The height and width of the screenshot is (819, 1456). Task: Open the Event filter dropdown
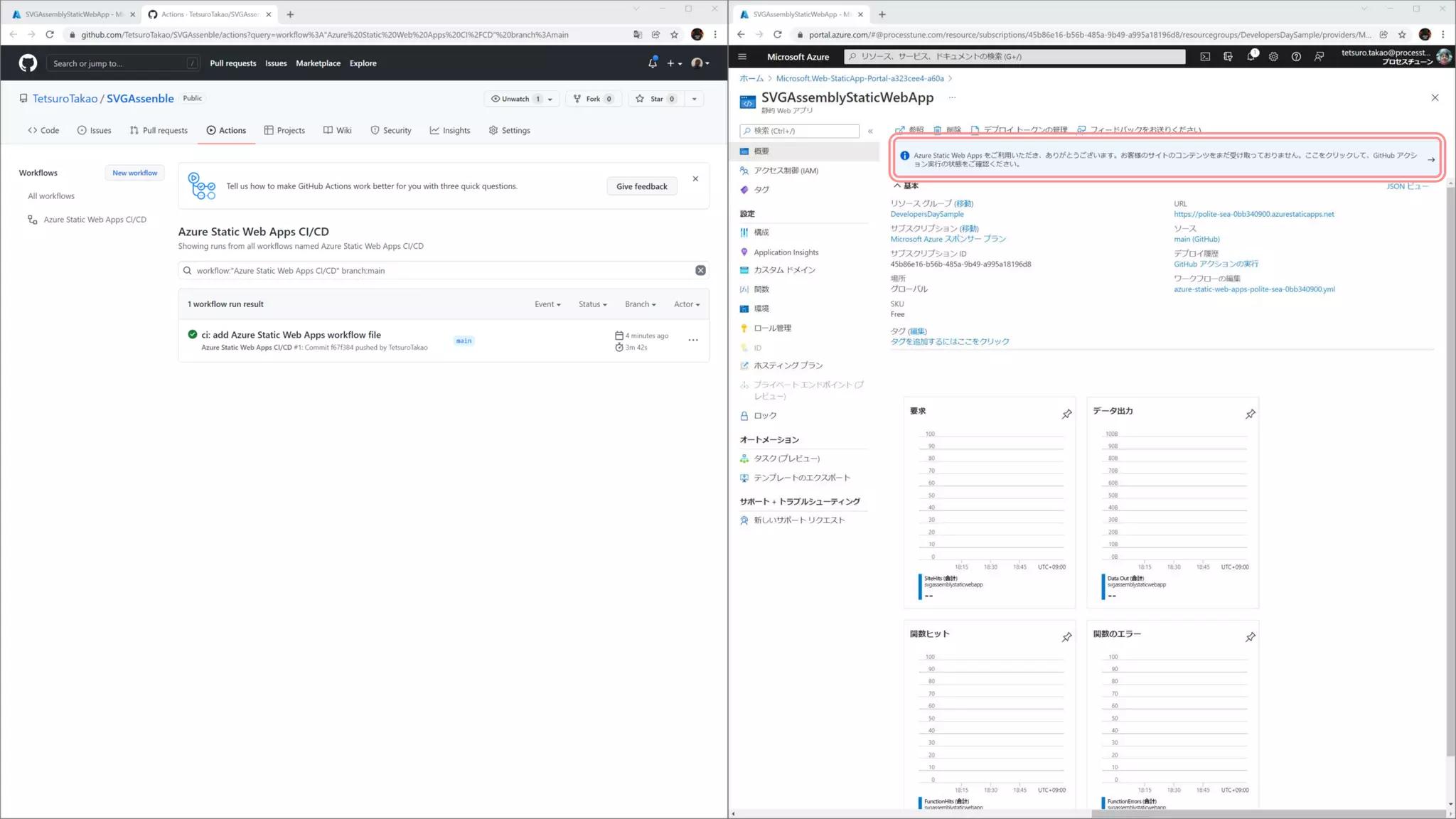pos(547,304)
